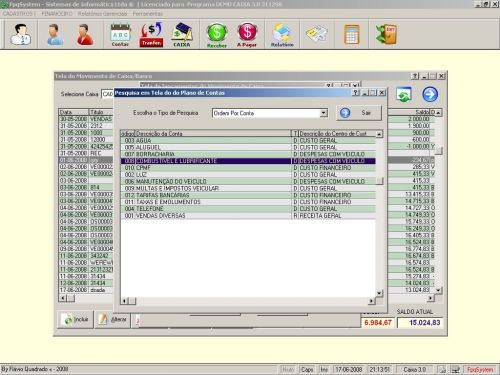Select the 007 BORRACHARIA account row
Viewport: 500px width, 375px height.
[x=248, y=154]
